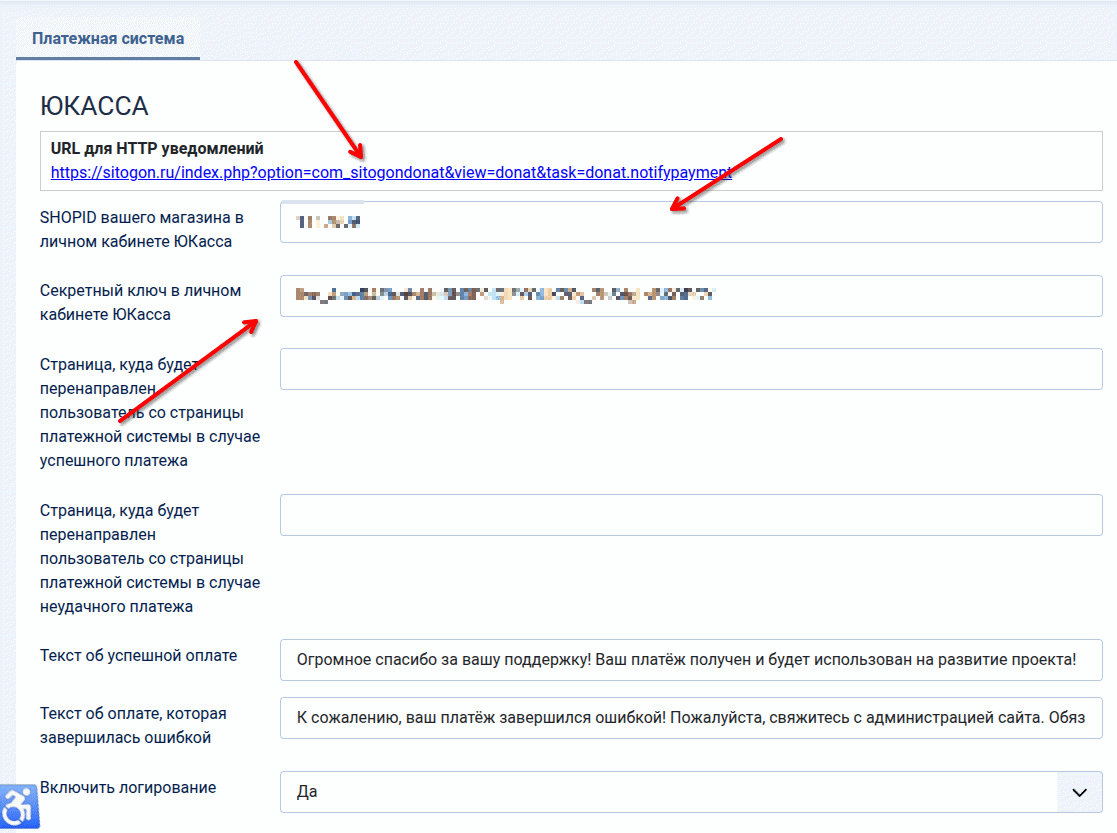Screen dimensions: 1117x833
Task: Edit the payment error message text field
Action: coord(690,718)
